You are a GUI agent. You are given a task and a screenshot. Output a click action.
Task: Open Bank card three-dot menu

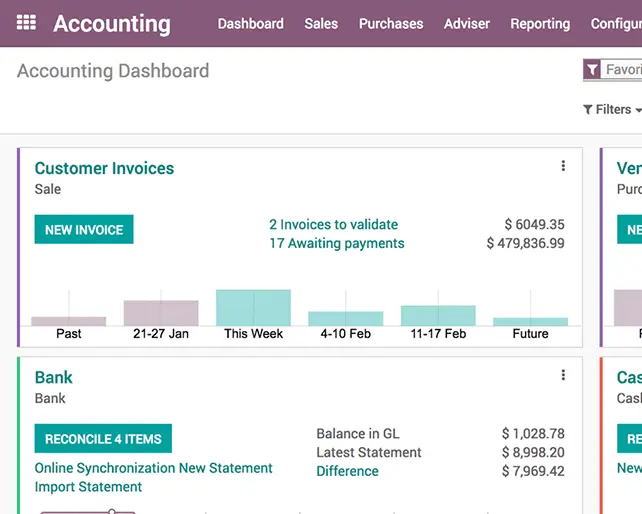coord(563,375)
